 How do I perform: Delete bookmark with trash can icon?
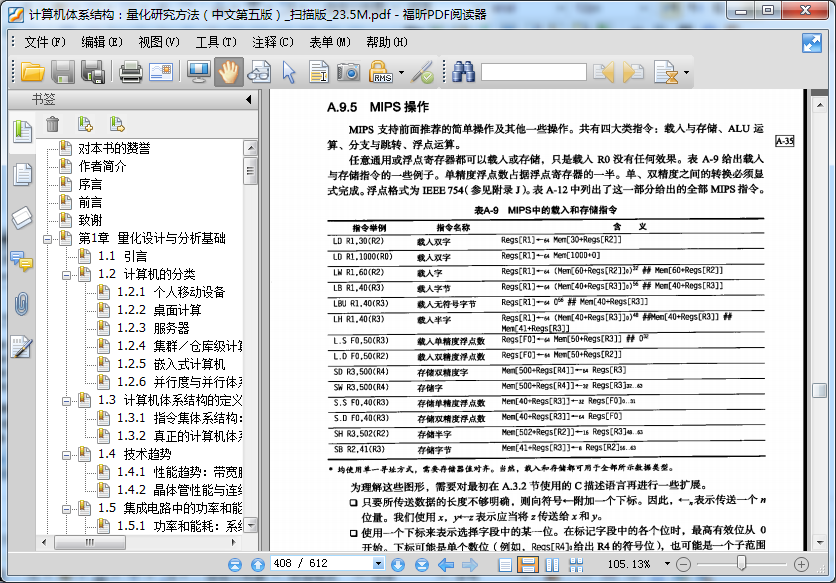pos(52,124)
